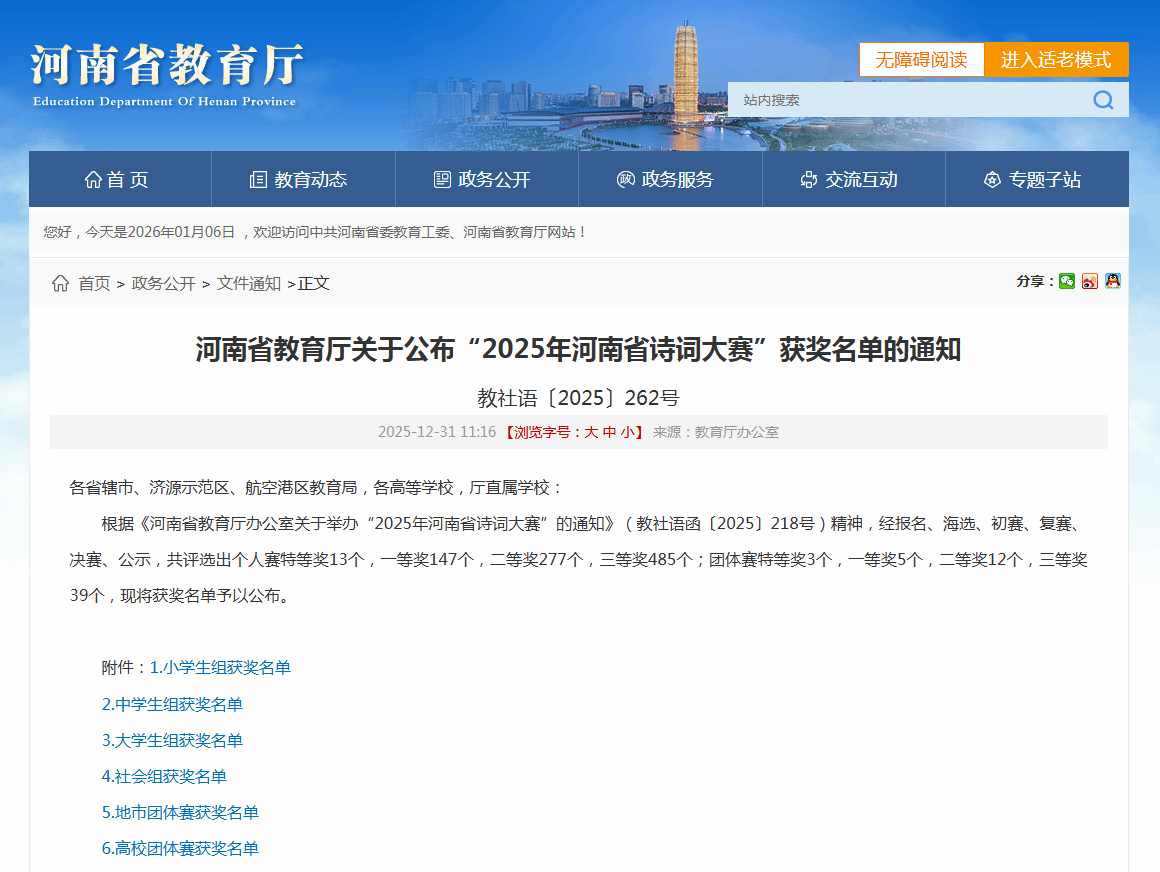Share via Weibo icon
Screen dimensions: 1160x872
[x=1090, y=282]
